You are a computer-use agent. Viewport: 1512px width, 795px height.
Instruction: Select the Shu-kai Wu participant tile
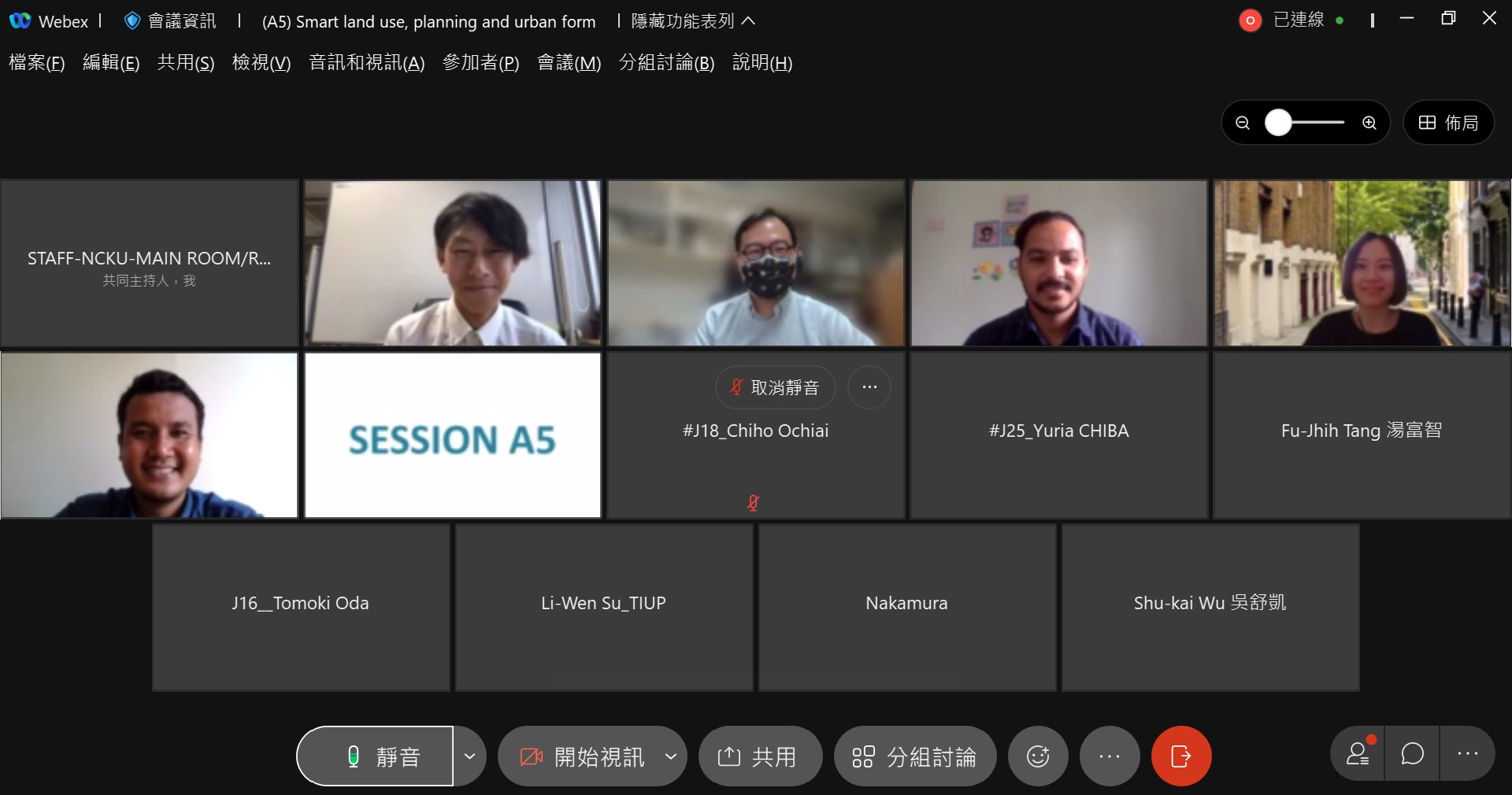click(1210, 608)
